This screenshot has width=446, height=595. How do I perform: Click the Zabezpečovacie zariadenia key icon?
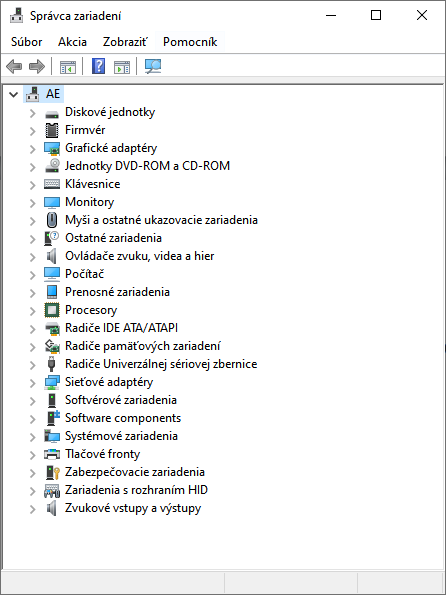click(x=53, y=472)
